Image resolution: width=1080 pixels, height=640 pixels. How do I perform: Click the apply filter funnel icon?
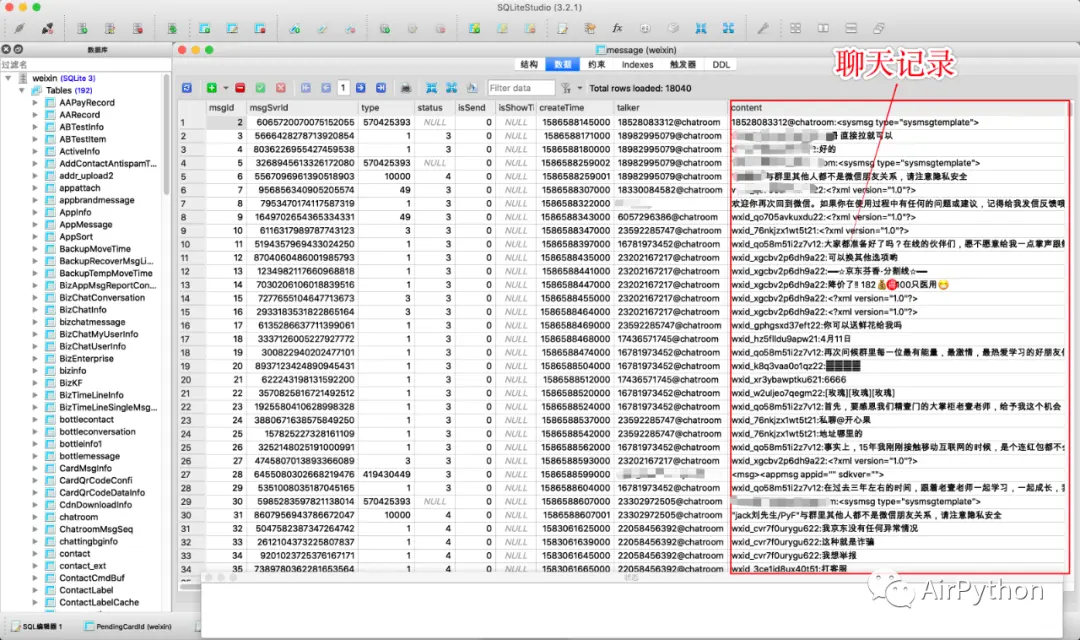point(565,88)
